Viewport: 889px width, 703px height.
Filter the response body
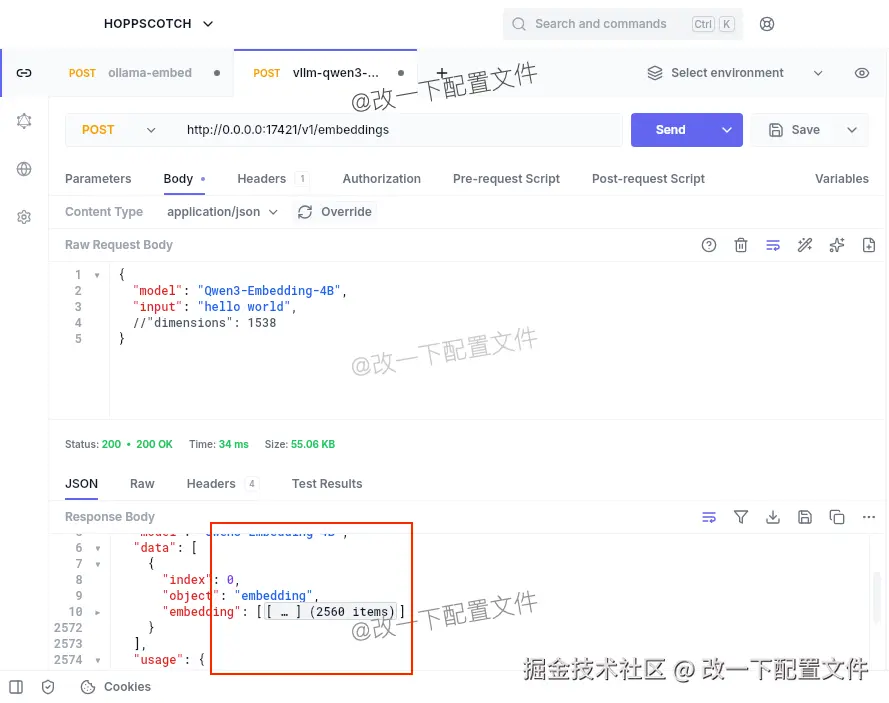[x=740, y=517]
